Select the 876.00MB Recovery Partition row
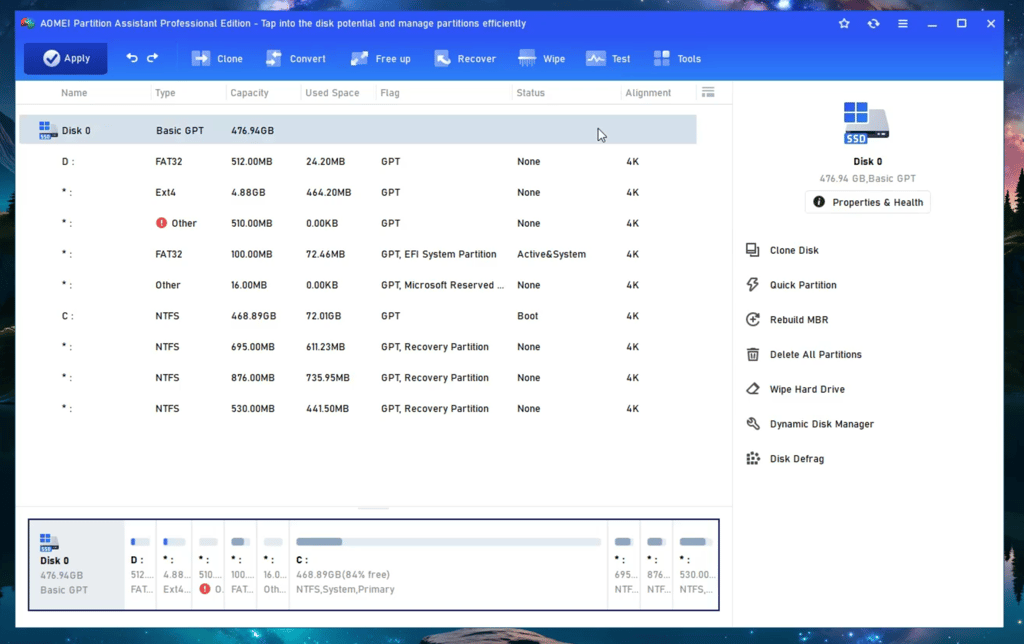This screenshot has width=1024, height=644. [358, 378]
